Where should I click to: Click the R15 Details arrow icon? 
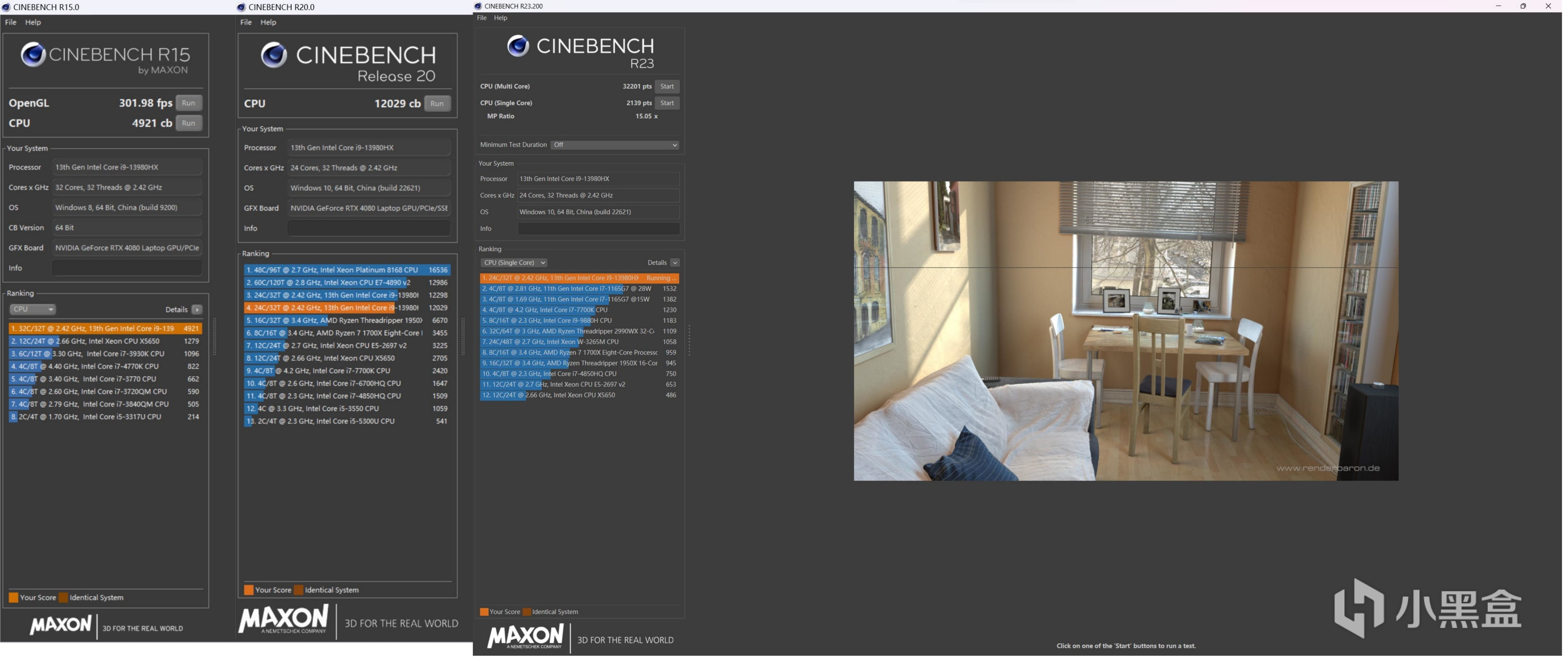pos(197,310)
